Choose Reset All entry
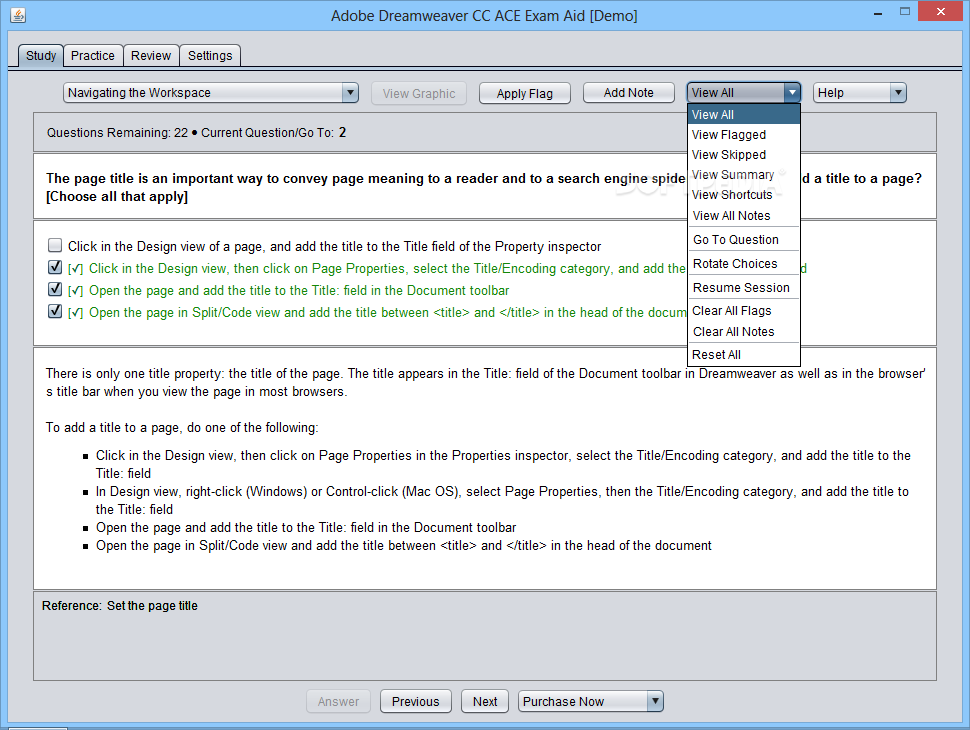Image resolution: width=970 pixels, height=730 pixels. (x=744, y=354)
